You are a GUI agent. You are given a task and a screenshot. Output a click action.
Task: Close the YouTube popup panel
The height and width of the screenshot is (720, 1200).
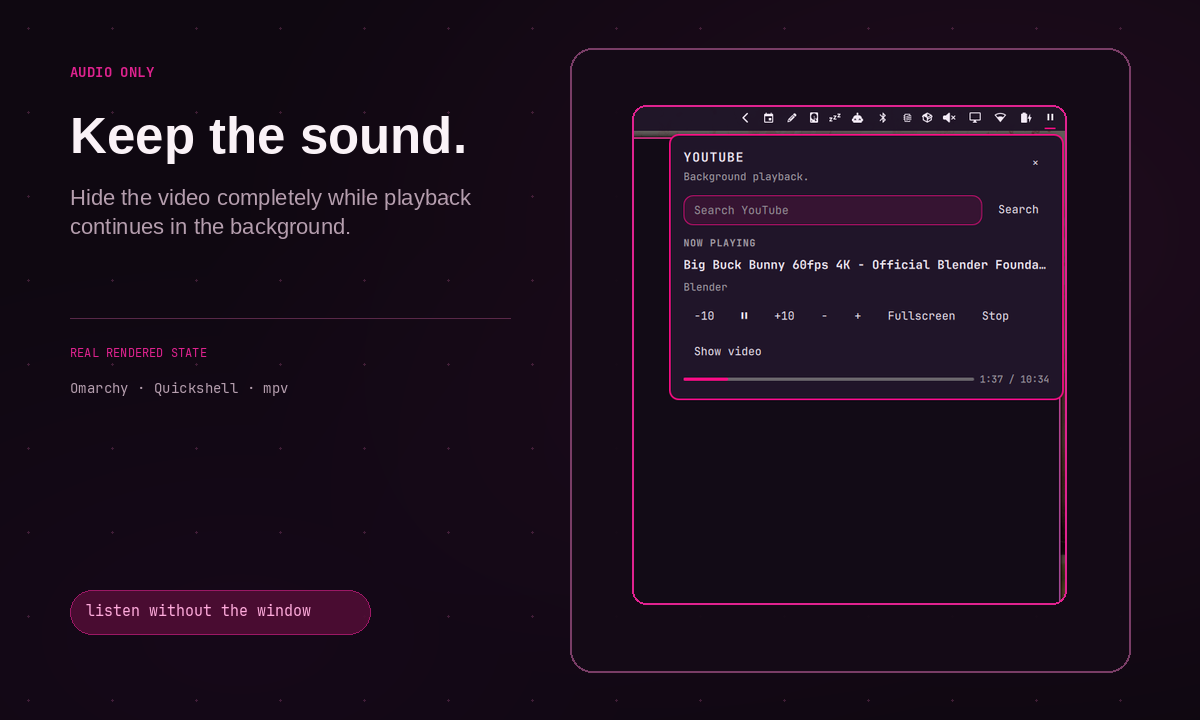click(1035, 162)
